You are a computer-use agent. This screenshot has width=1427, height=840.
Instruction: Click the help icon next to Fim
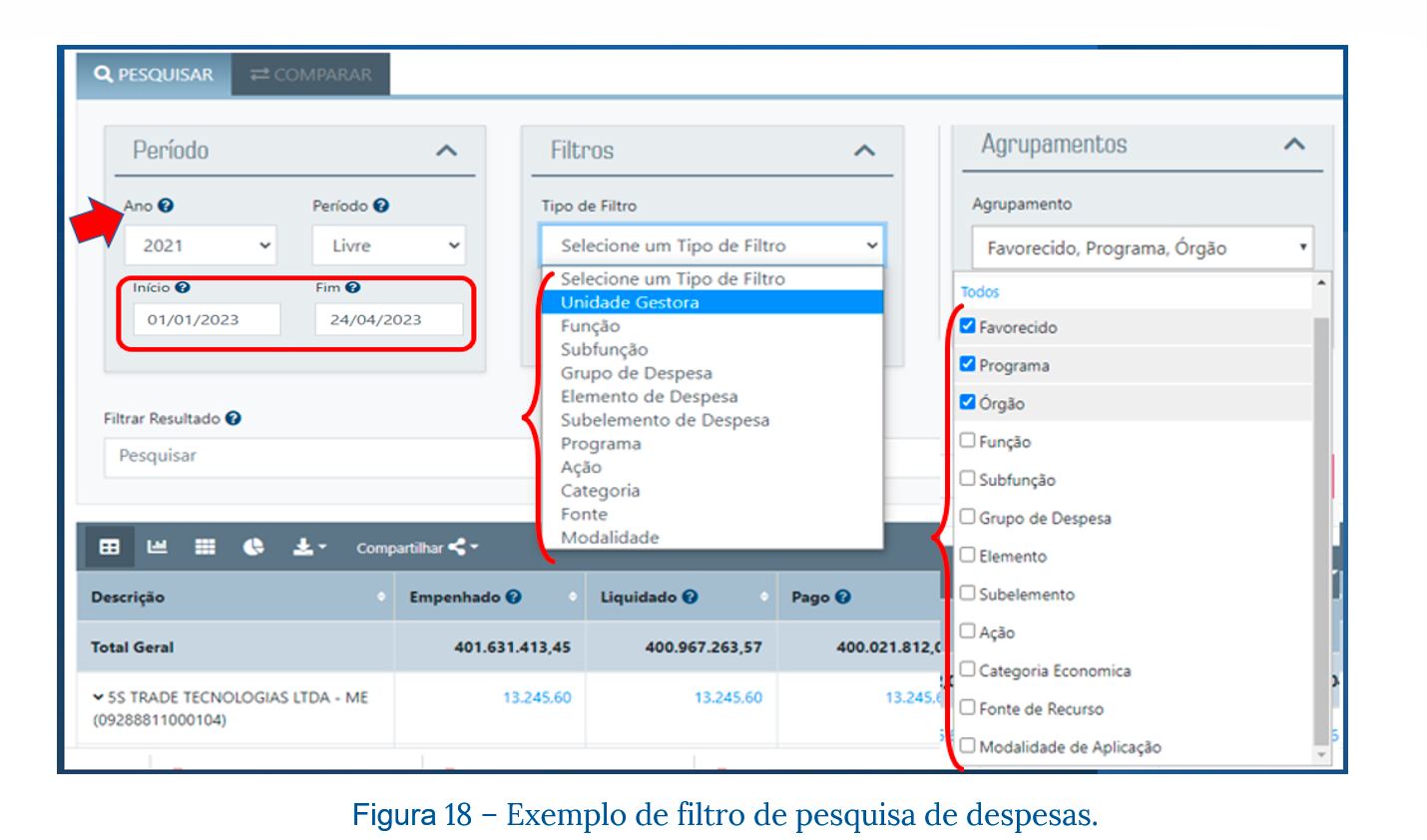coord(352,287)
